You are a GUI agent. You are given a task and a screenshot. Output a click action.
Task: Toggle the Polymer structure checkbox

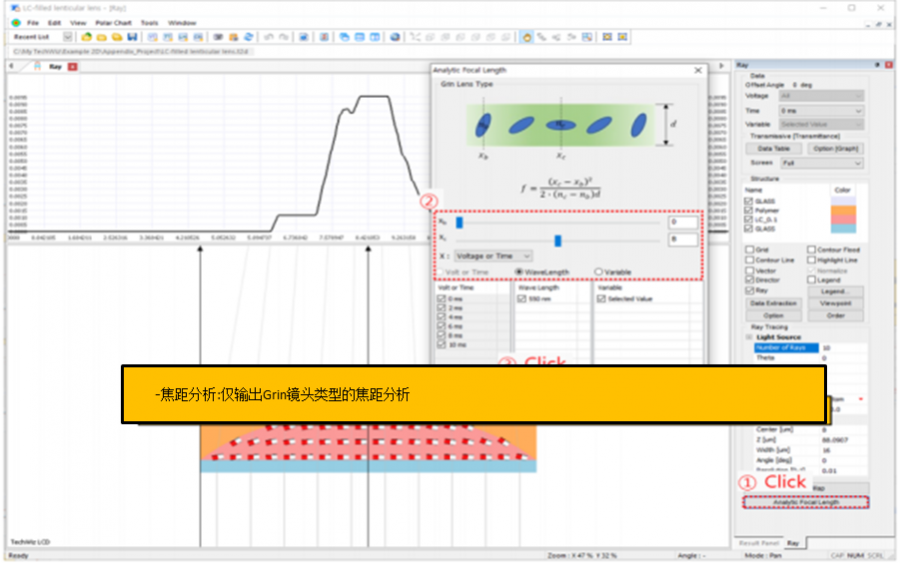tap(750, 210)
